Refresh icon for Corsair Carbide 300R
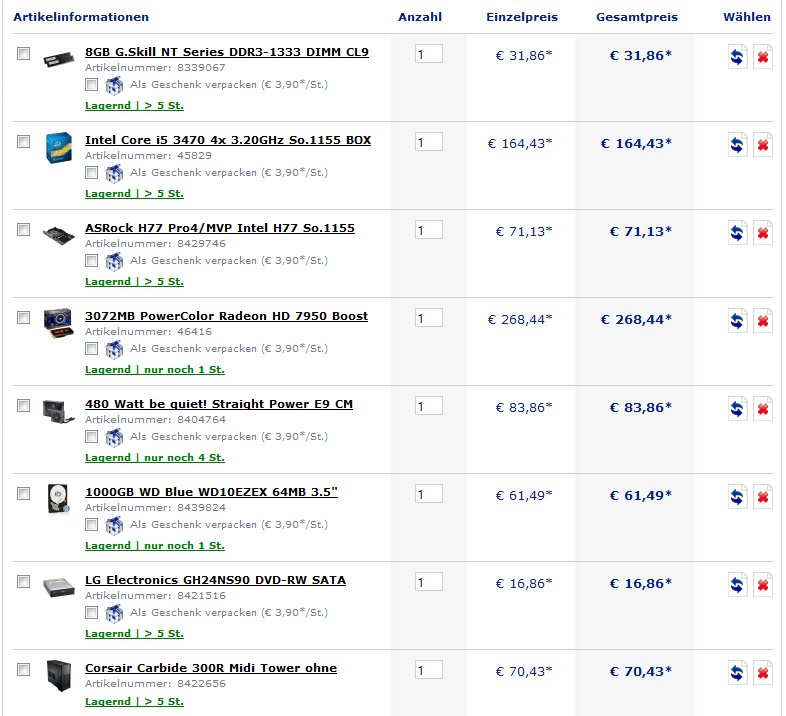786x716 pixels. tap(737, 673)
